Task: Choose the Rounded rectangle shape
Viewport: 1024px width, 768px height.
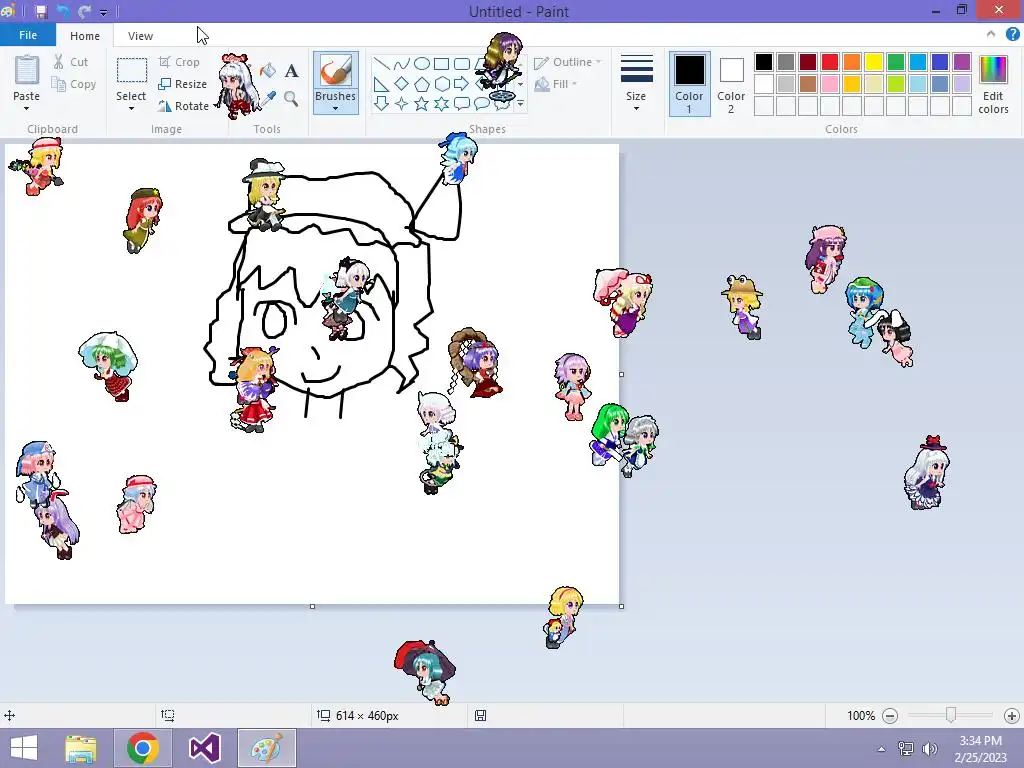Action: 462,63
